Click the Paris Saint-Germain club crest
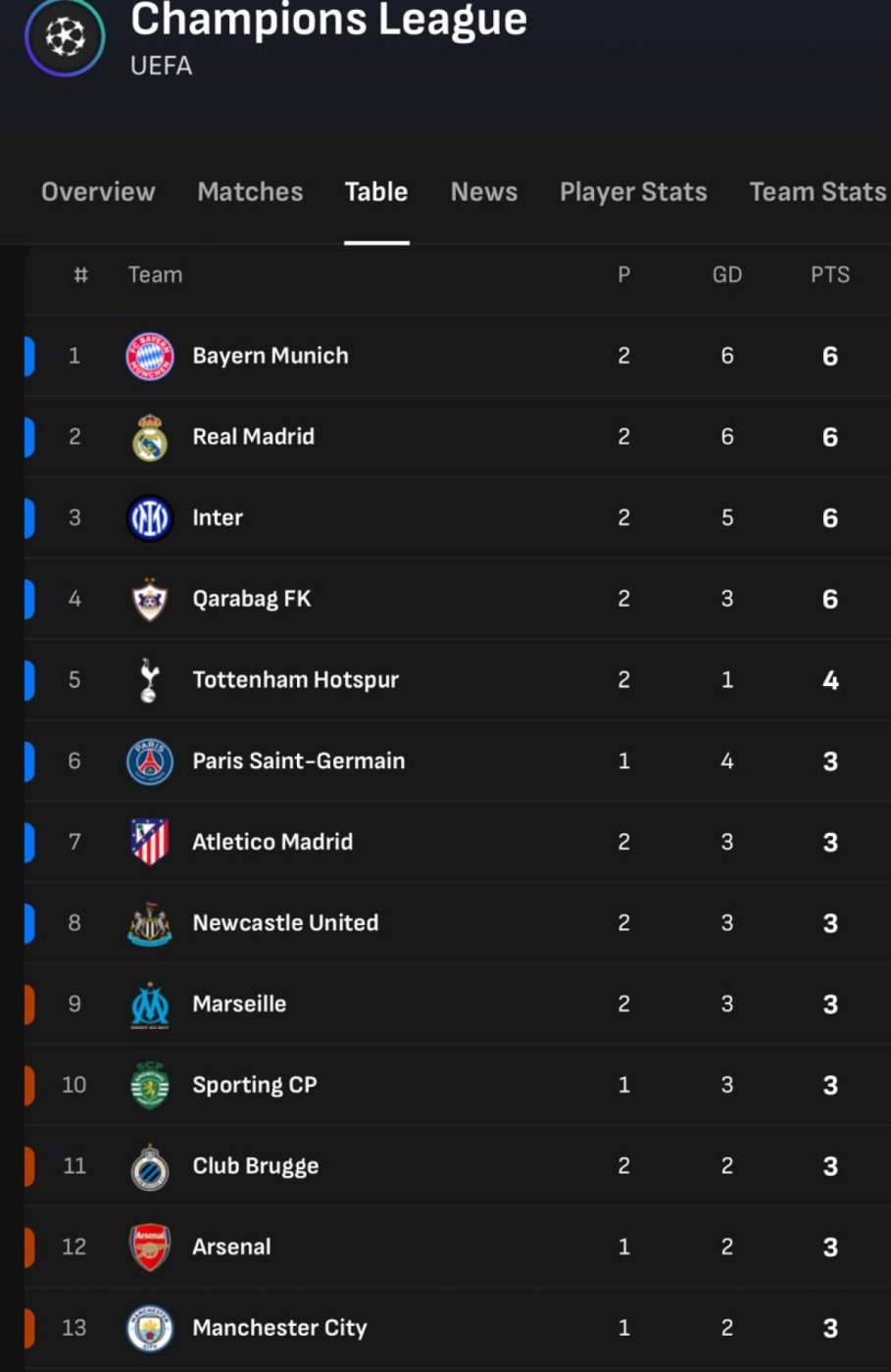The height and width of the screenshot is (1372, 891). tap(150, 761)
